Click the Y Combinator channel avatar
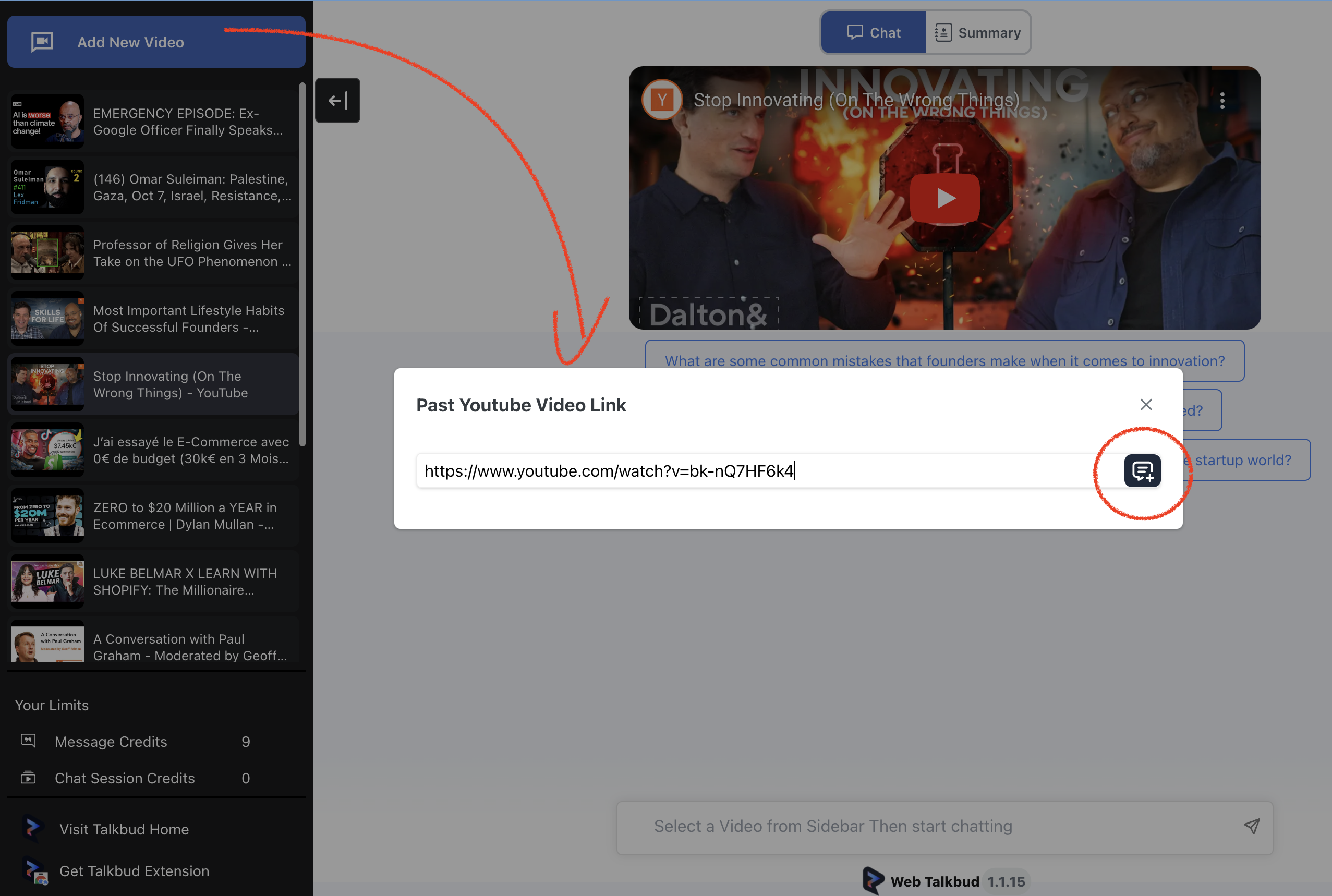 662,100
